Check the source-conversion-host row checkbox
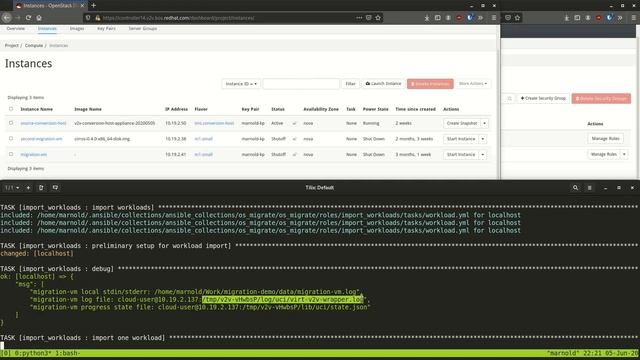 coord(11,123)
